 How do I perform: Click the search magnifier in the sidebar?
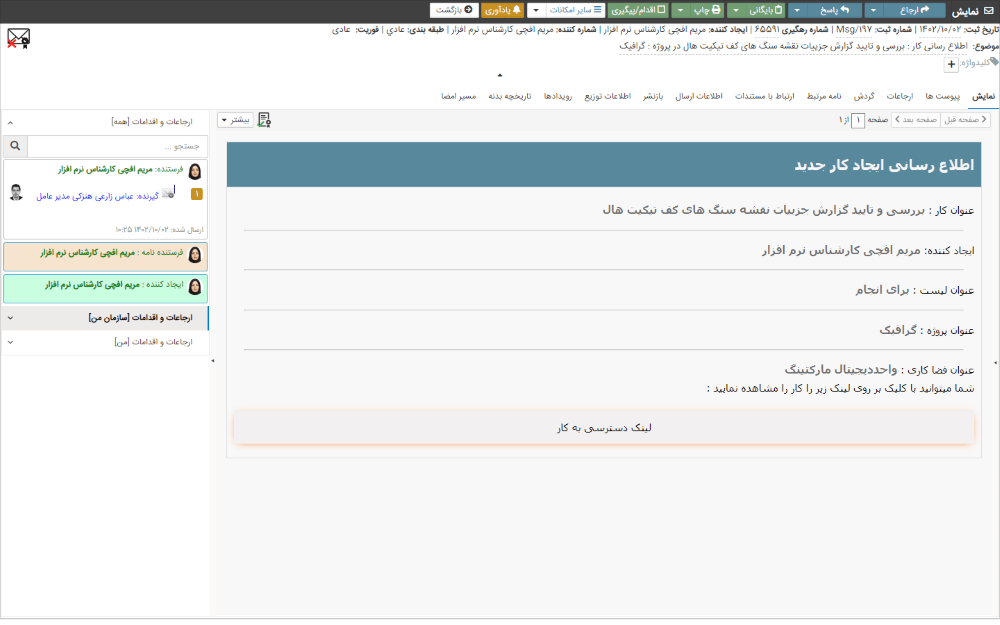click(15, 145)
